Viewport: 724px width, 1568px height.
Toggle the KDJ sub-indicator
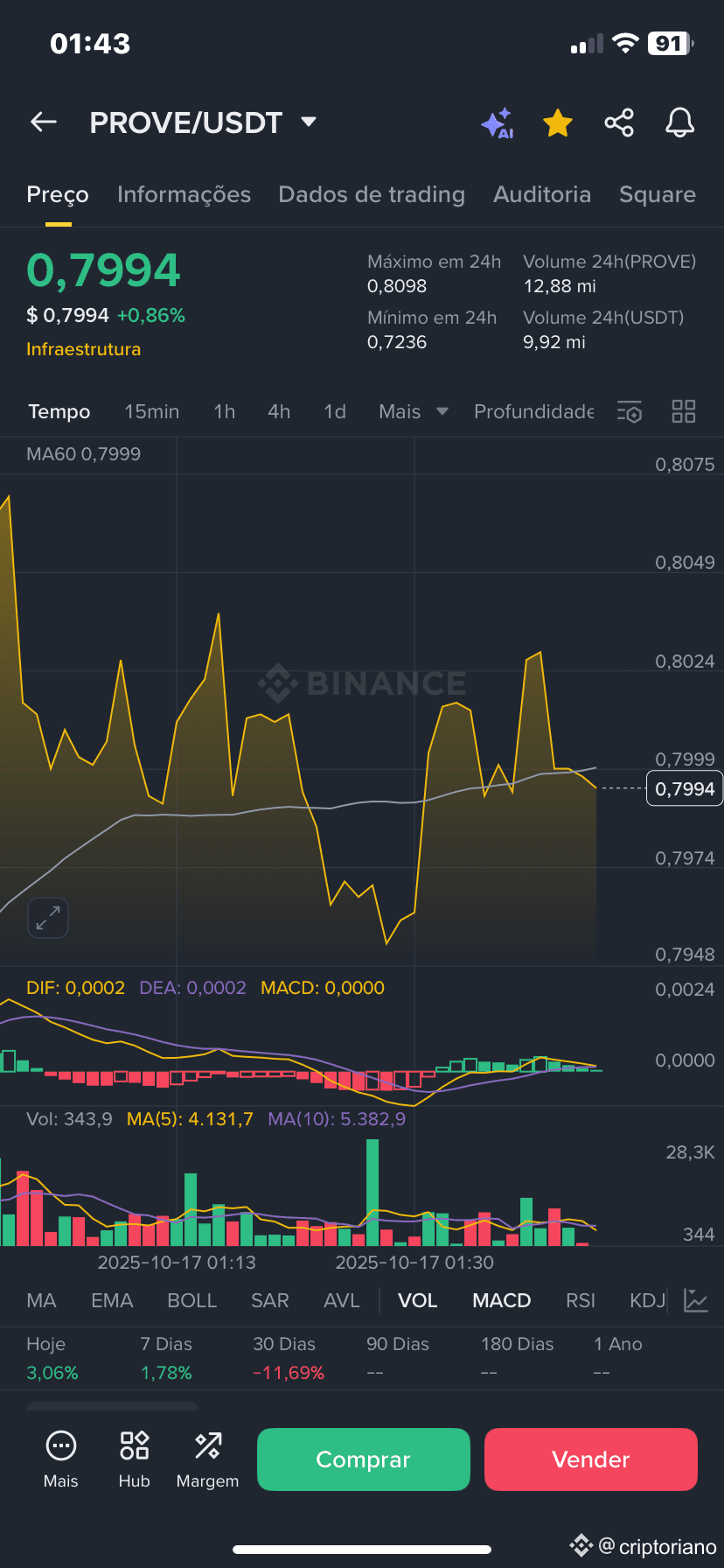coord(648,1300)
